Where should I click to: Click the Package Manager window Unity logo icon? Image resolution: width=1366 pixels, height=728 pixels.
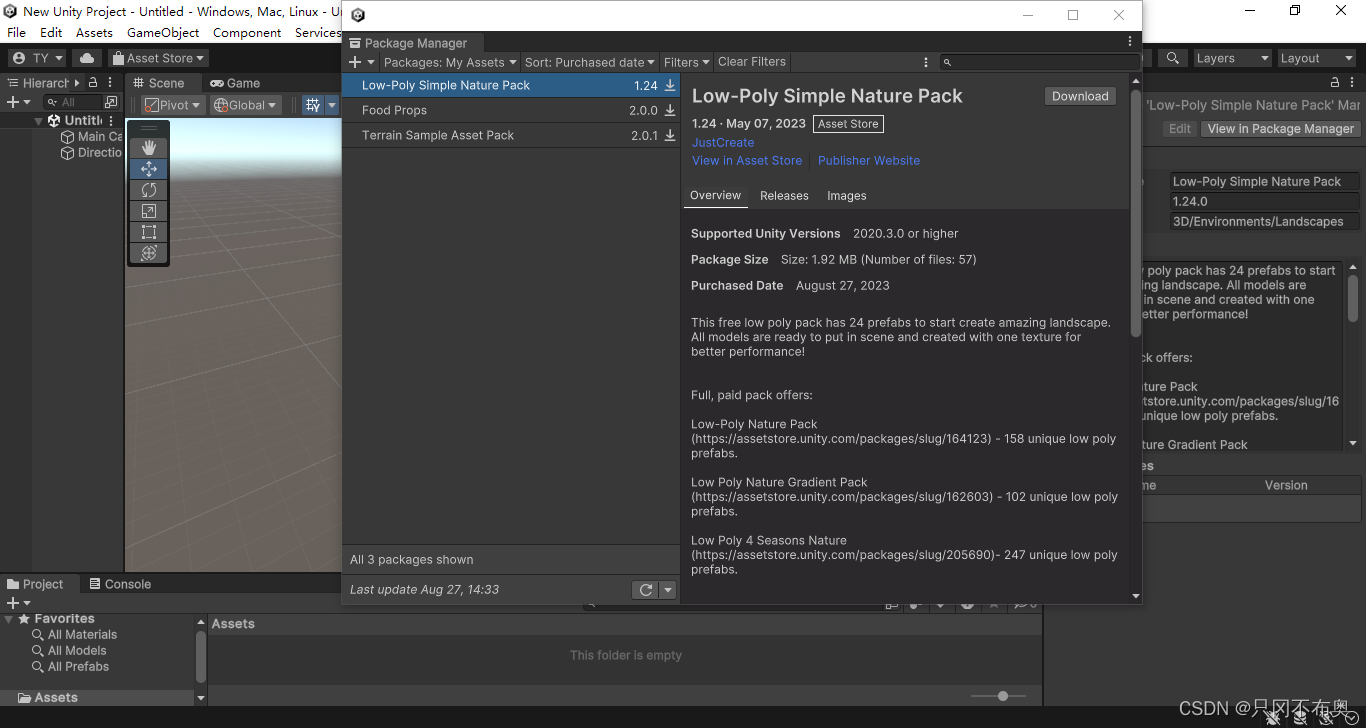(358, 15)
